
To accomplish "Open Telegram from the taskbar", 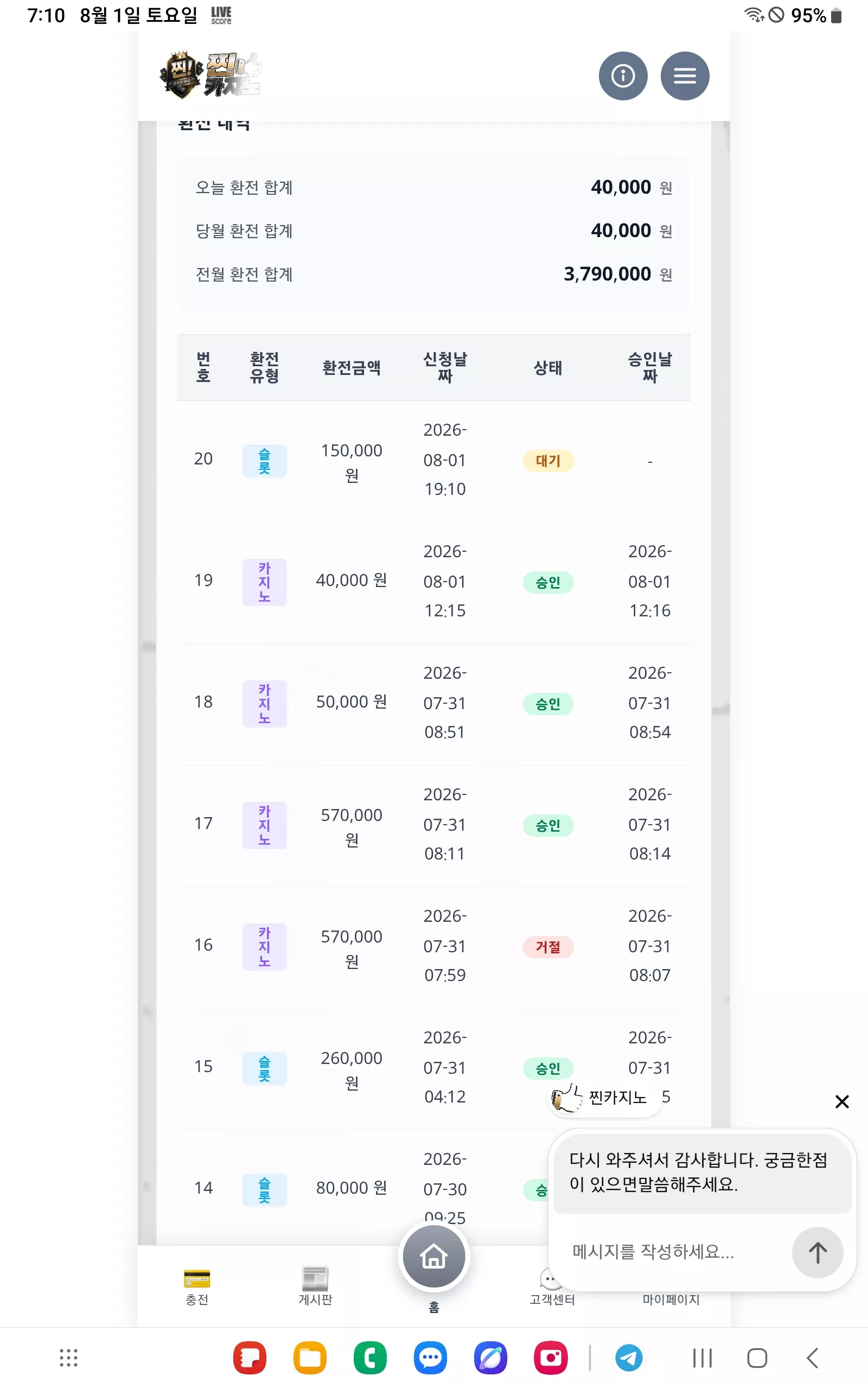I will (629, 1358).
